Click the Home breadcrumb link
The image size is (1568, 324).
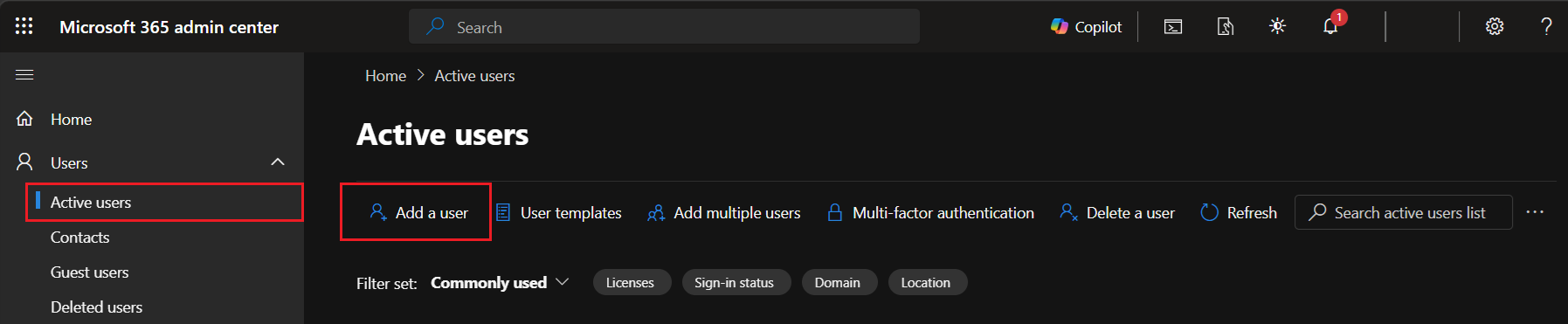[x=385, y=76]
